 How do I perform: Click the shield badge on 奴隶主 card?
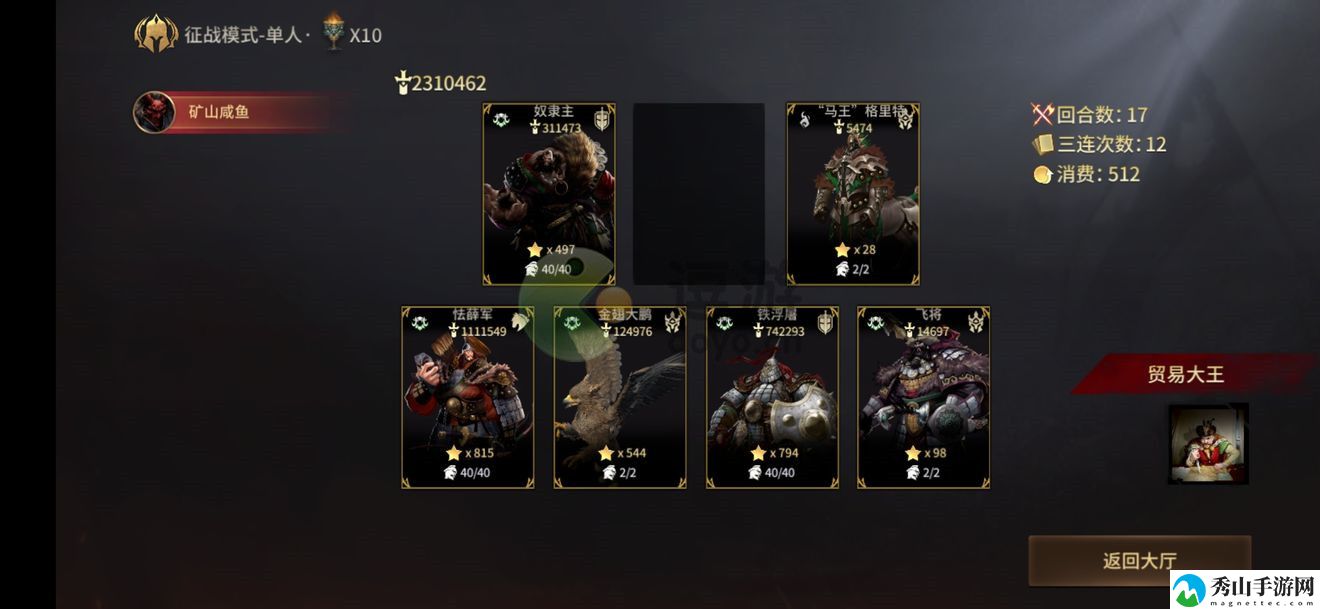[603, 121]
